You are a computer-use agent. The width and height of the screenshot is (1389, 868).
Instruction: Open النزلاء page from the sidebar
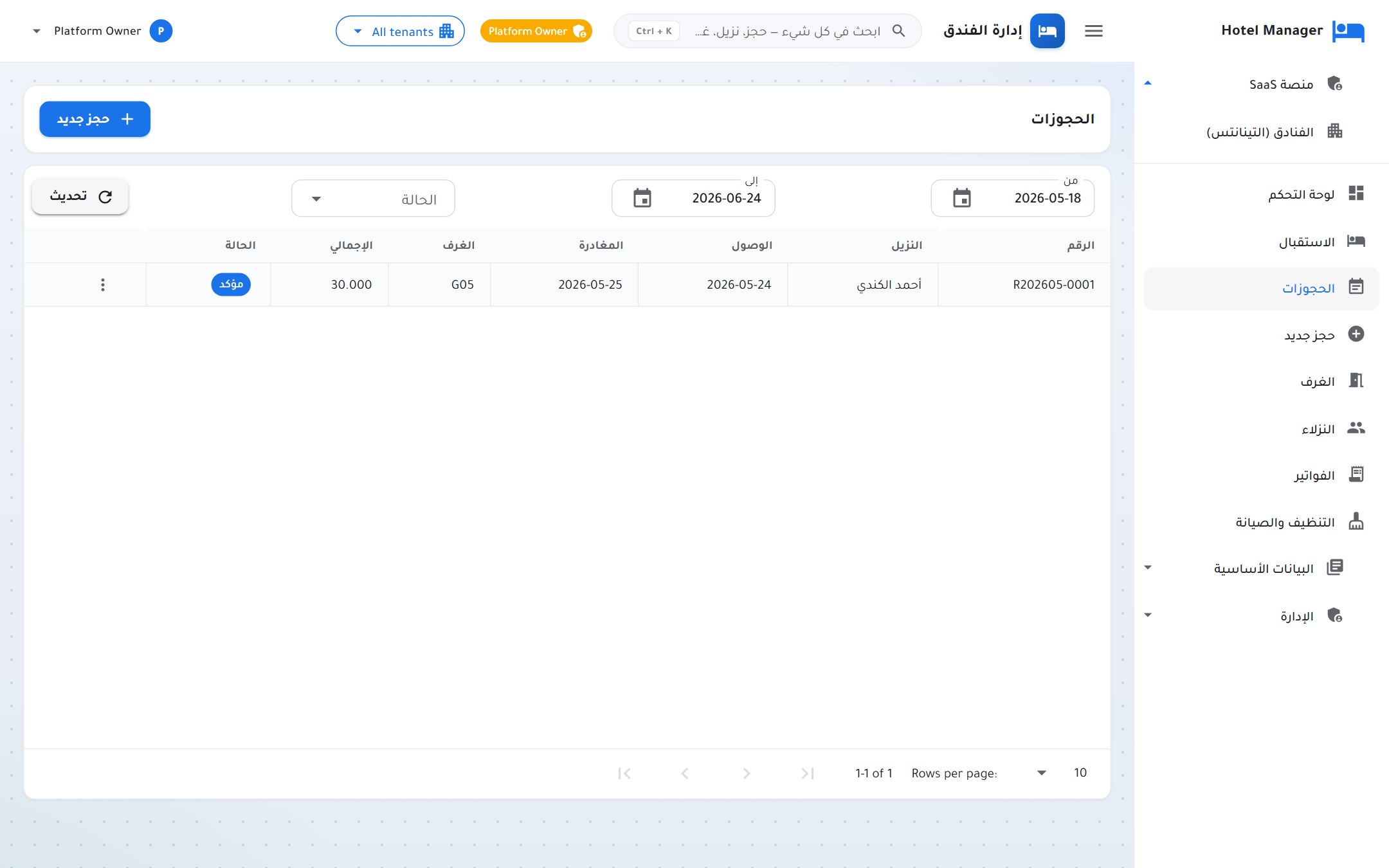coord(1262,428)
